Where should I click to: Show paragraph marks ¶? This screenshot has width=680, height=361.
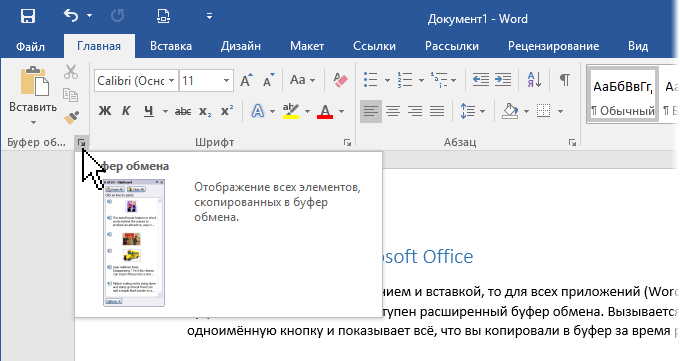tap(564, 80)
